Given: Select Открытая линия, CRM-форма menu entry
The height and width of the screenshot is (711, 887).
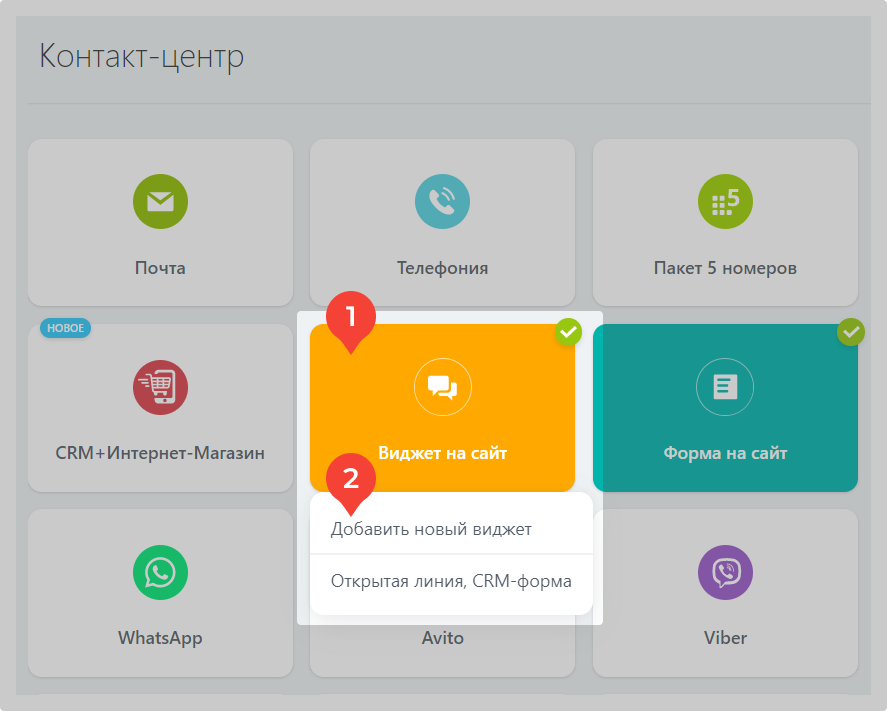Looking at the screenshot, I should 451,580.
